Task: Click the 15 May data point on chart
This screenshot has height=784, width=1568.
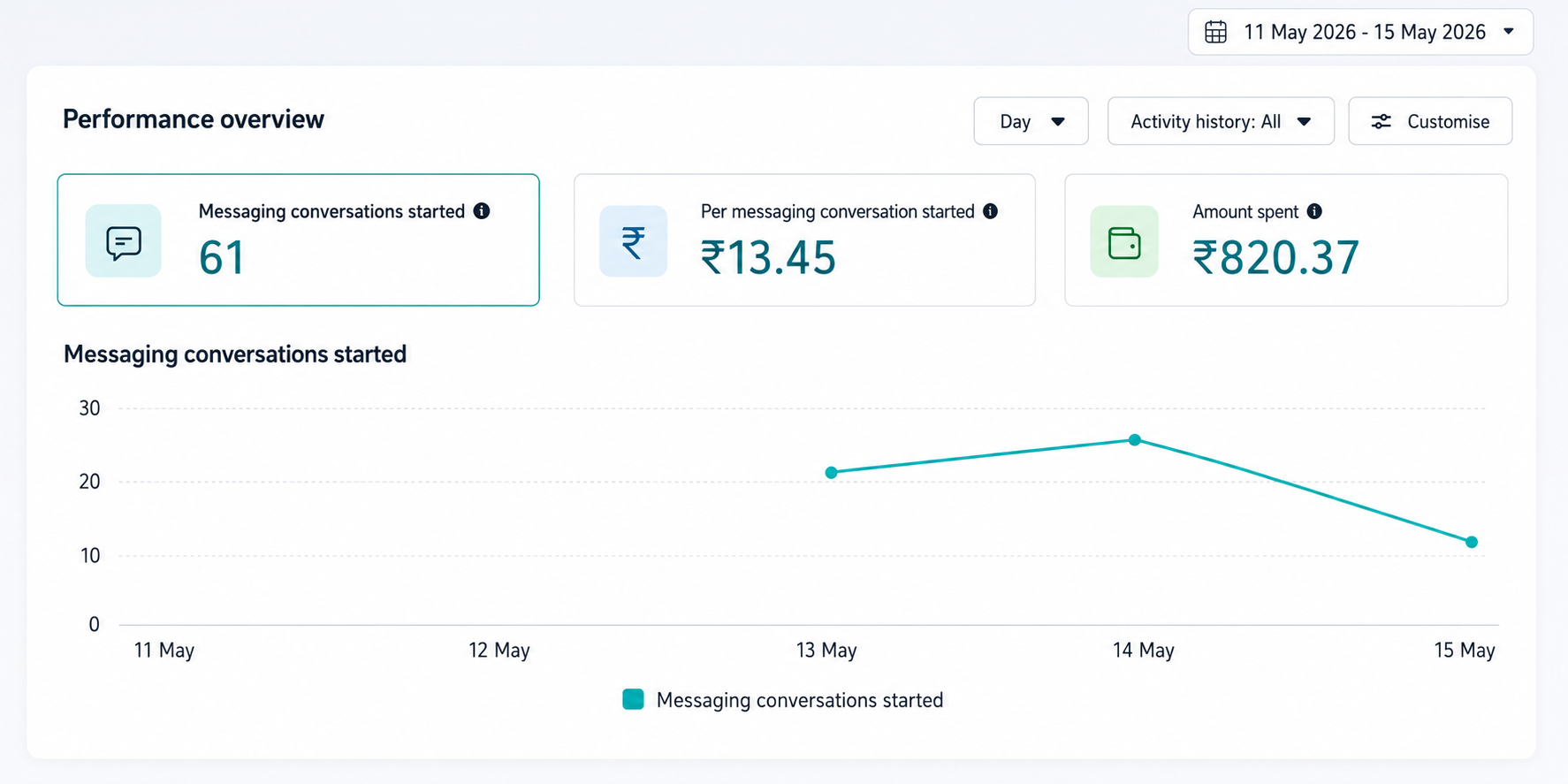Action: coord(1472,542)
